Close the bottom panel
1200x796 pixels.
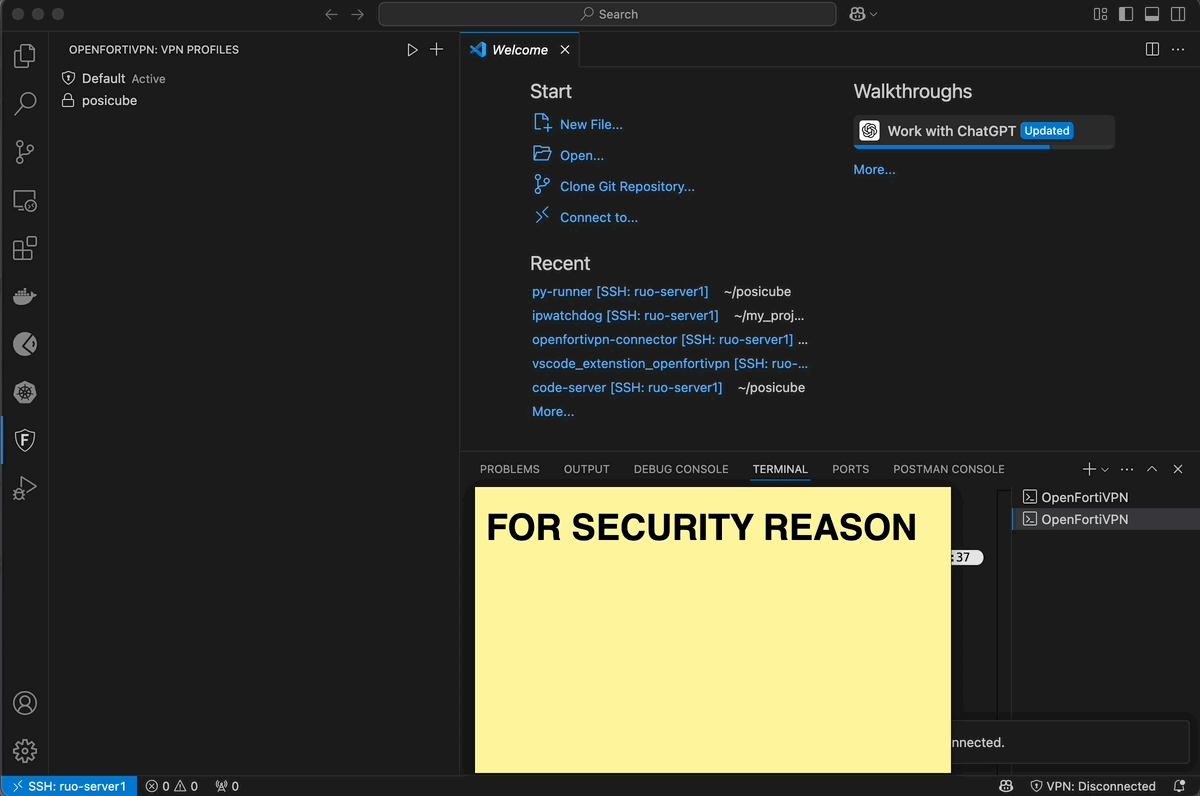click(x=1178, y=469)
